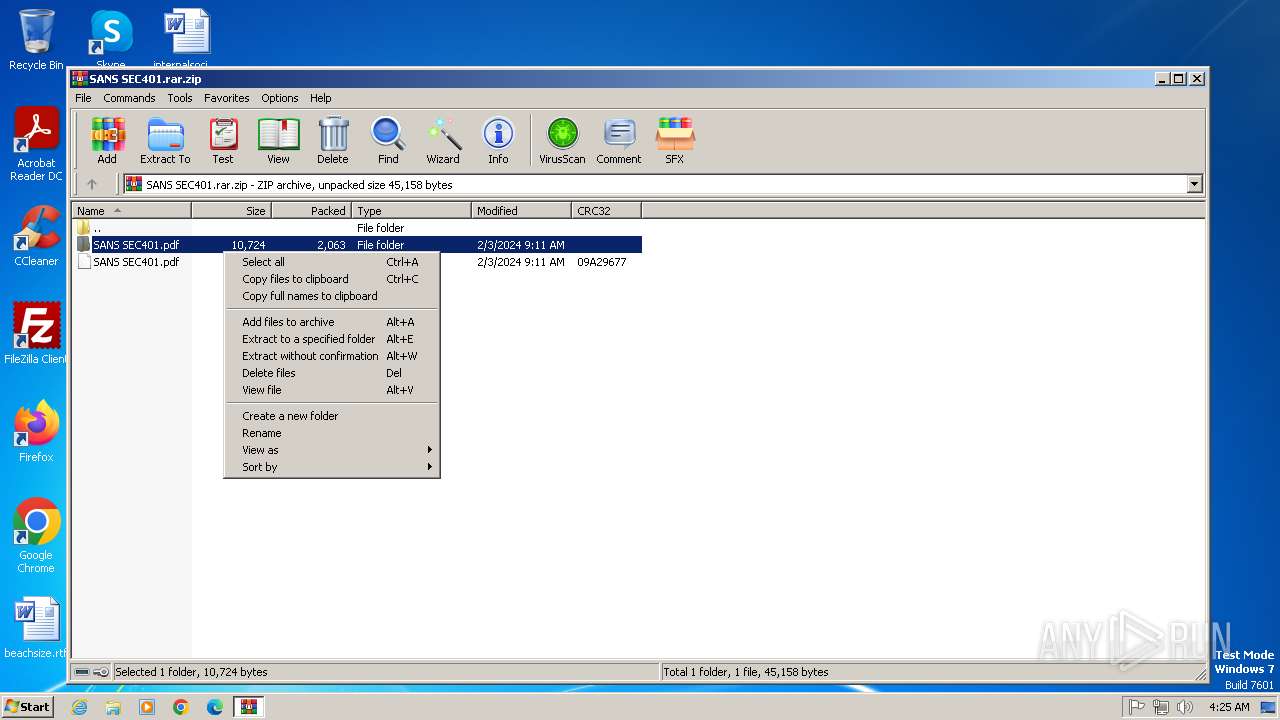The width and height of the screenshot is (1280, 720).
Task: Open the Favorites menu
Action: [227, 98]
